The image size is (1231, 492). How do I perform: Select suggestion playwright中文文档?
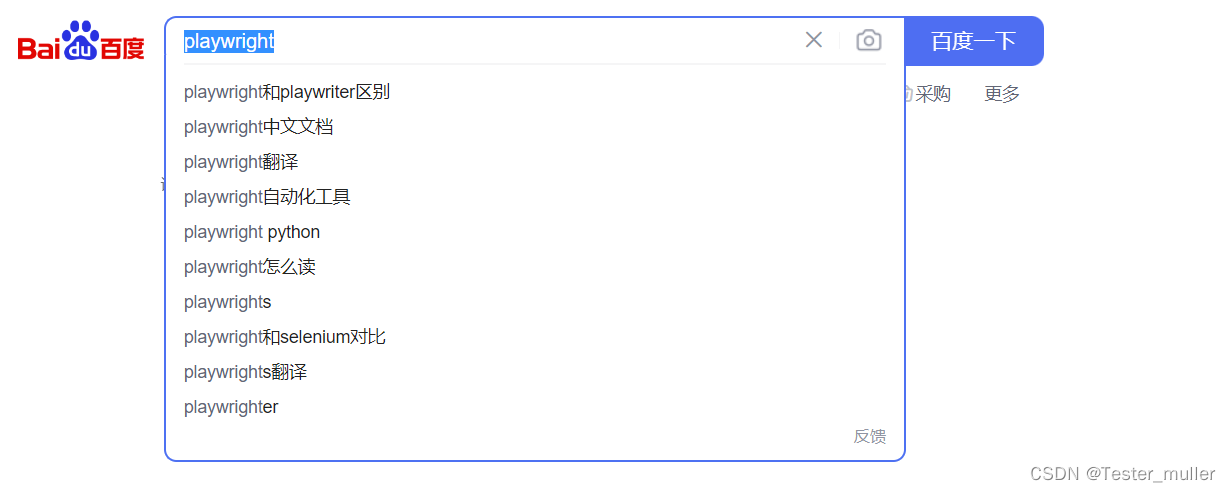click(259, 127)
